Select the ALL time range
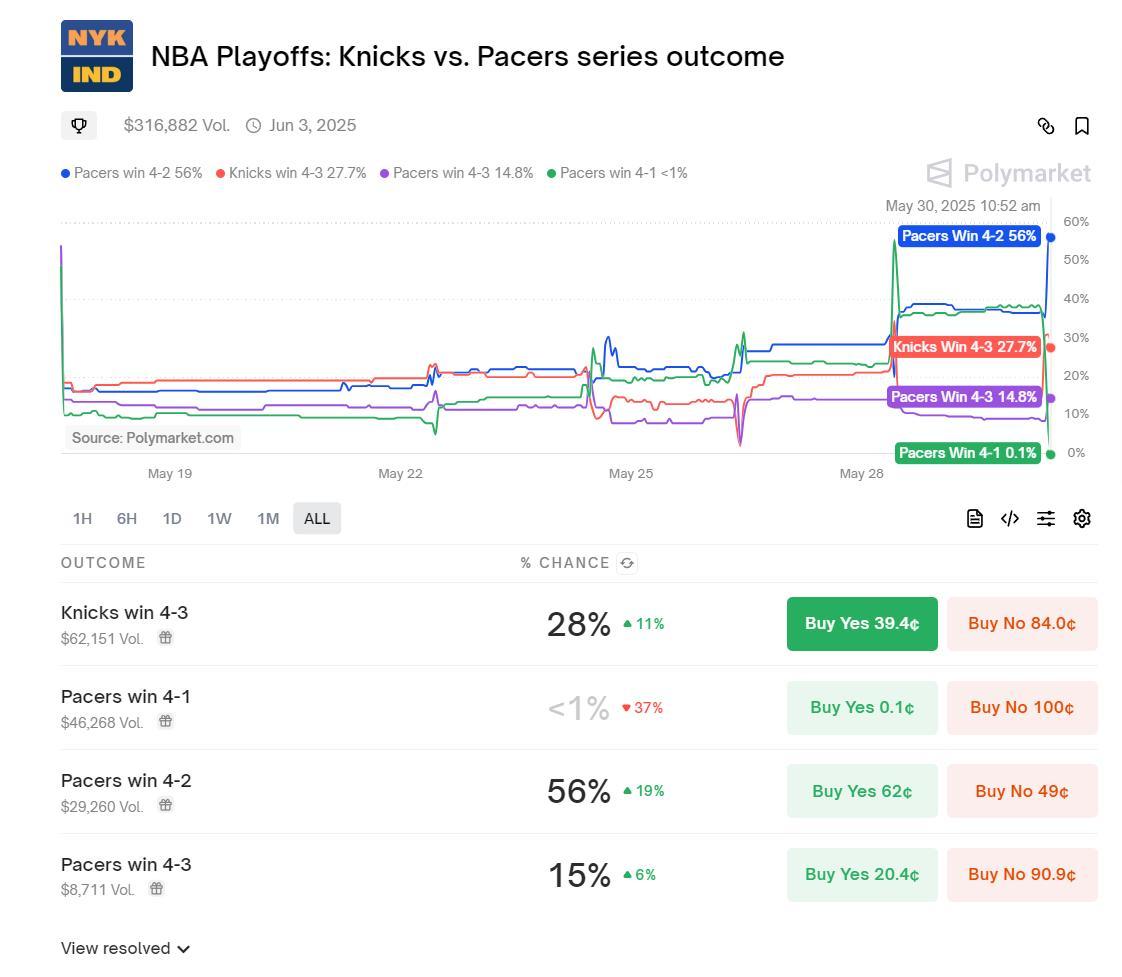 (316, 518)
